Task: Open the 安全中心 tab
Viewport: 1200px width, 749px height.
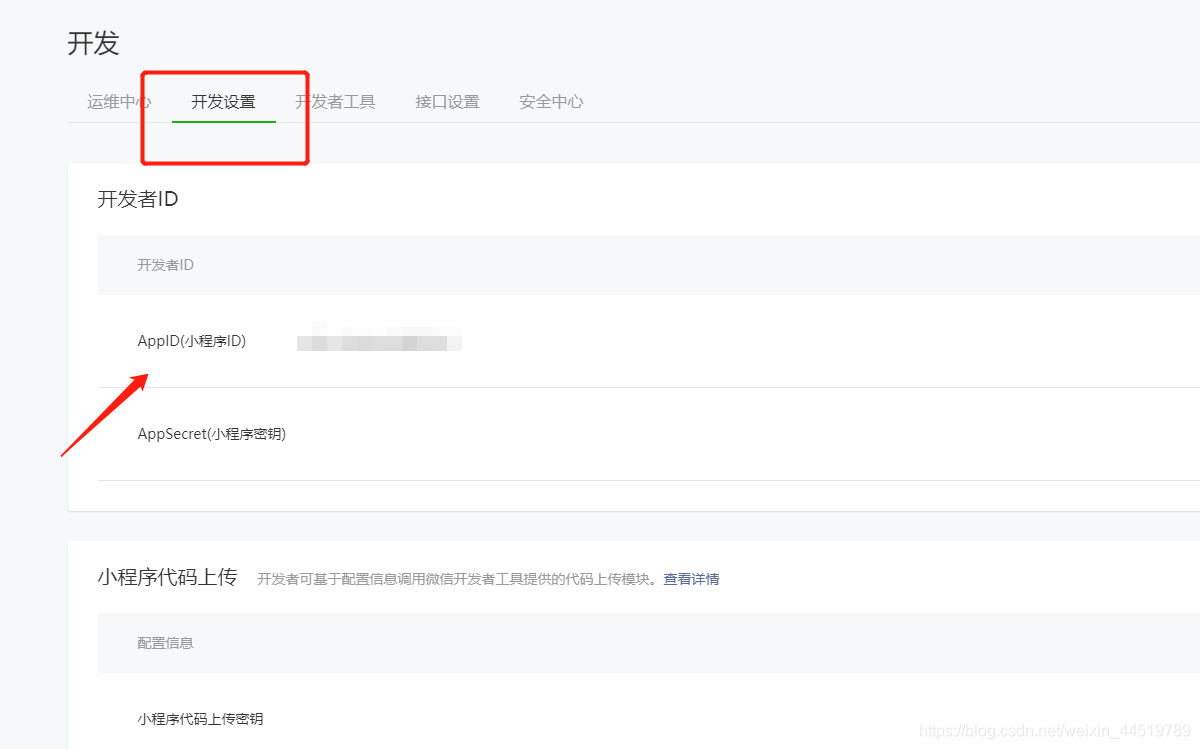Action: click(551, 101)
